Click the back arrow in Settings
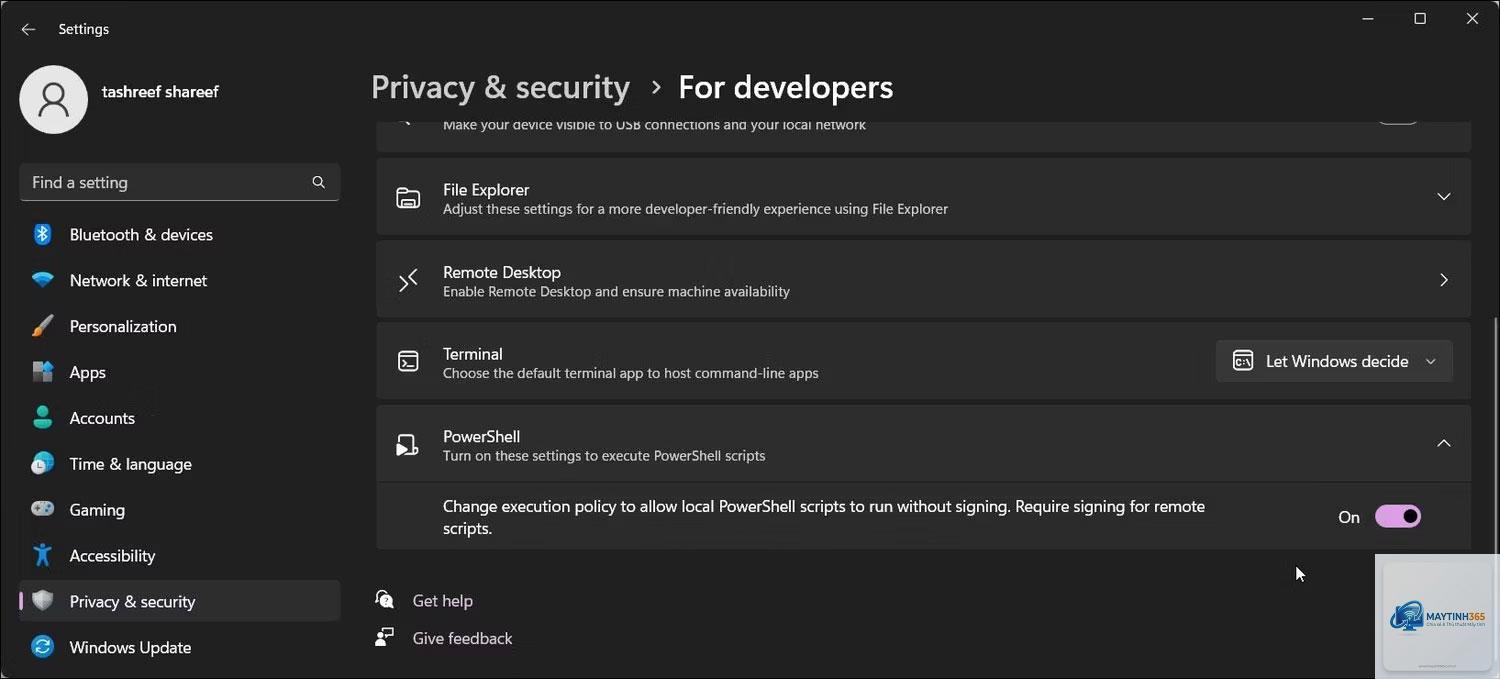This screenshot has width=1500, height=679. pos(28,29)
